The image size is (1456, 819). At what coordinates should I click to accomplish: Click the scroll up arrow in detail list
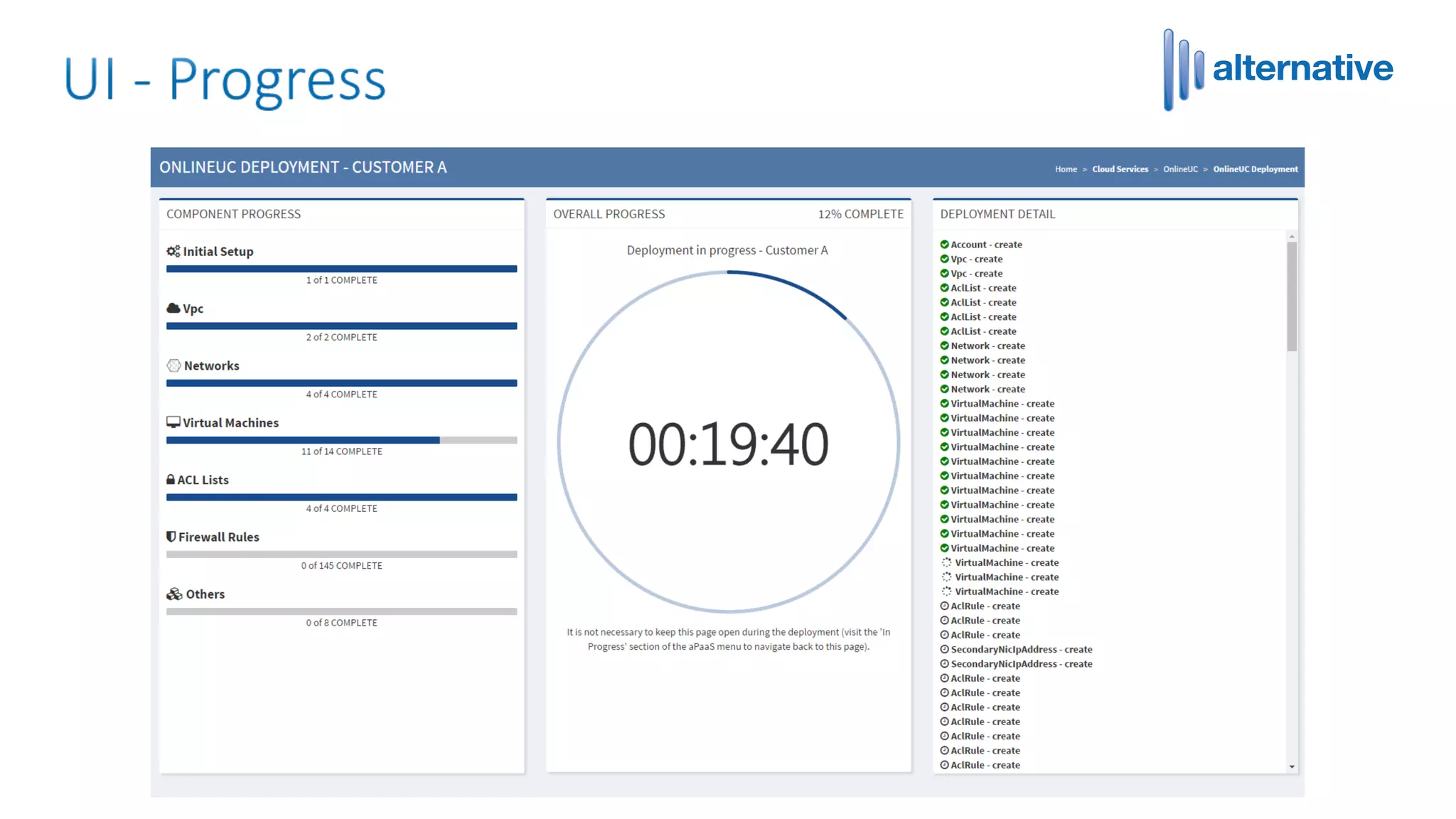(x=1291, y=236)
